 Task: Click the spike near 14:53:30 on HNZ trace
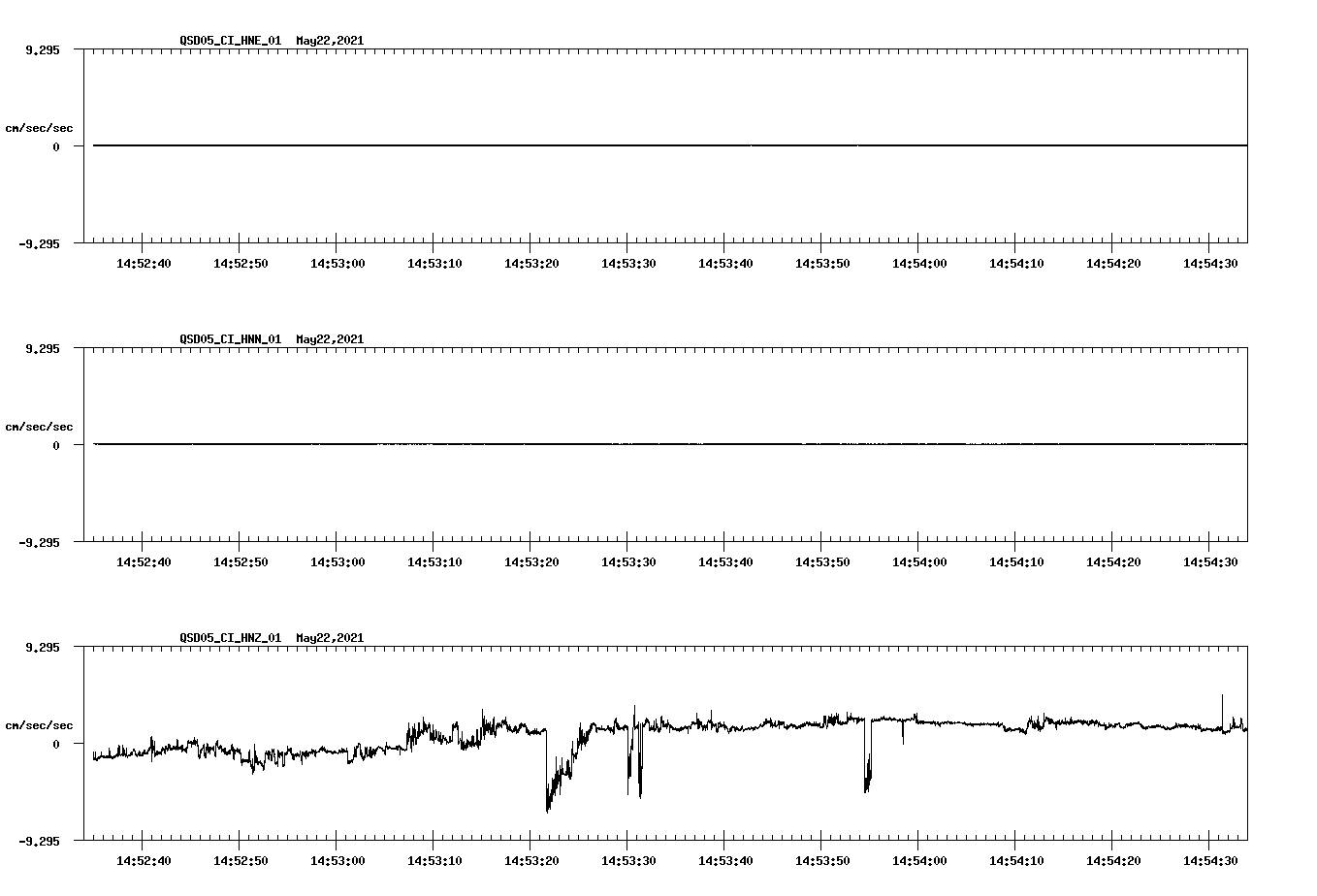635,708
